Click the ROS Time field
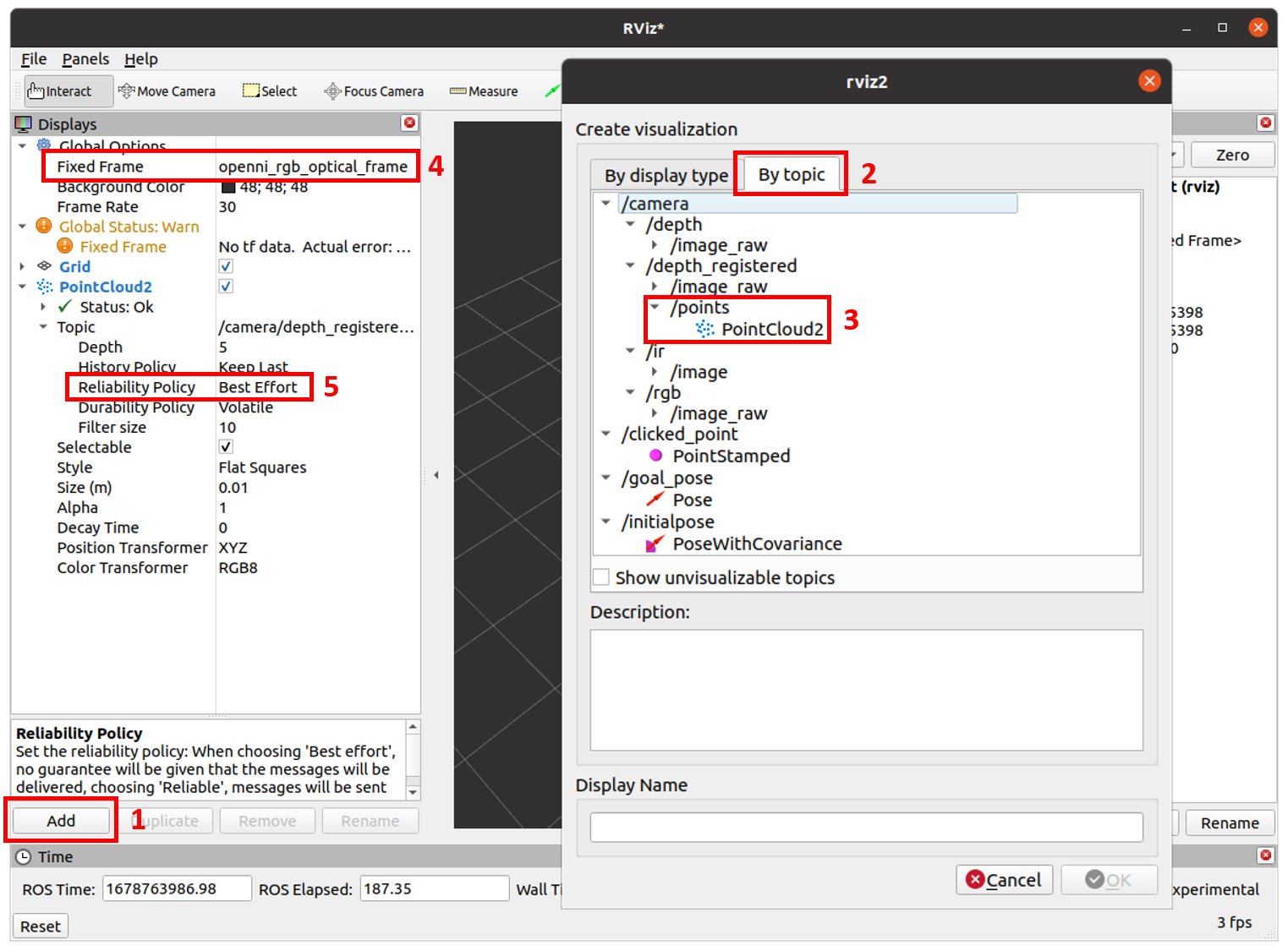This screenshot has width=1288, height=951. pos(177,889)
